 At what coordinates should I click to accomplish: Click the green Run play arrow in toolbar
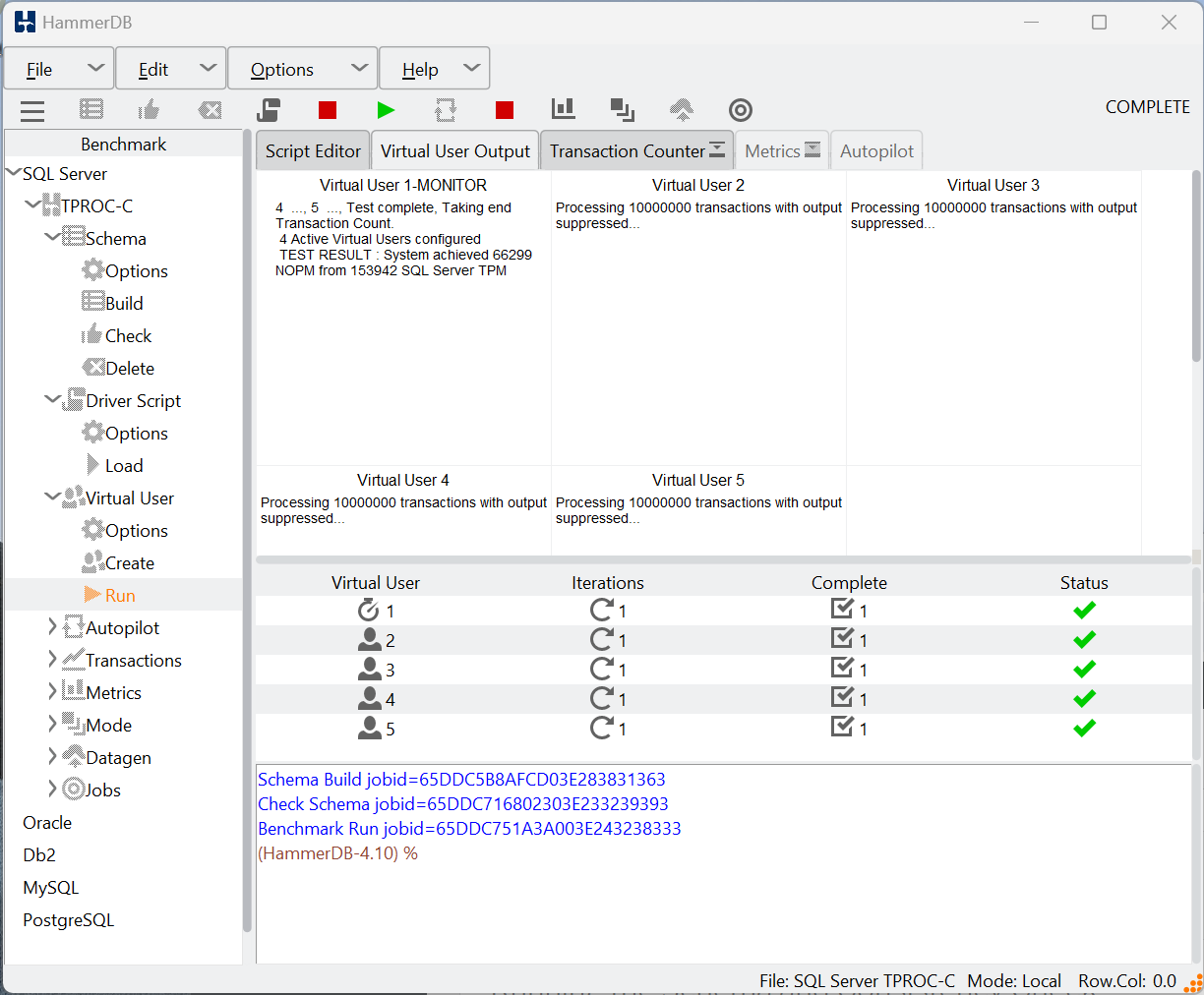[387, 110]
